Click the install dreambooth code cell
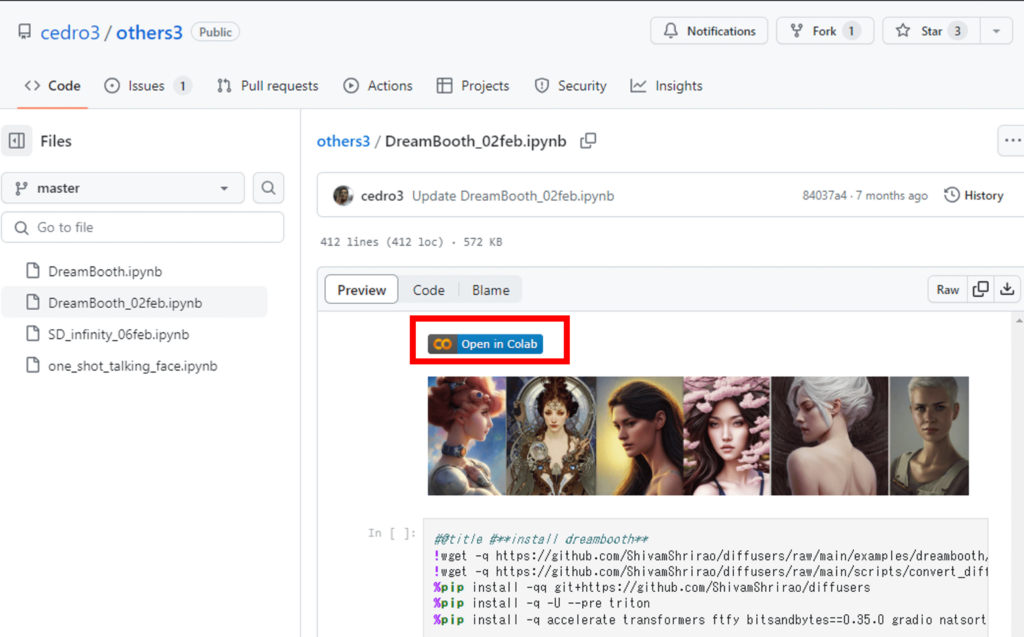 coord(705,578)
